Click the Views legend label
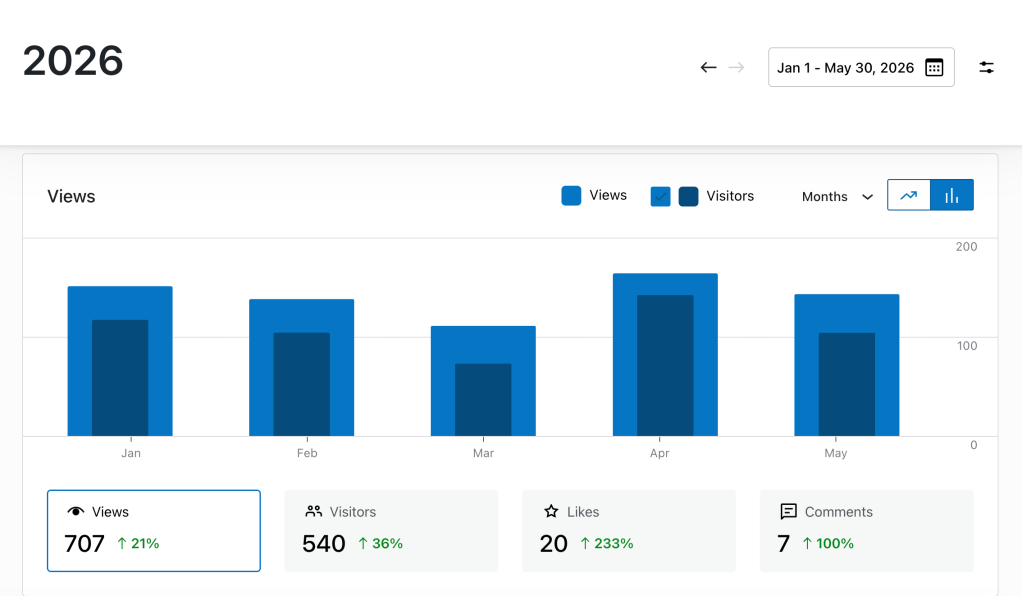The image size is (1022, 596). pos(608,196)
